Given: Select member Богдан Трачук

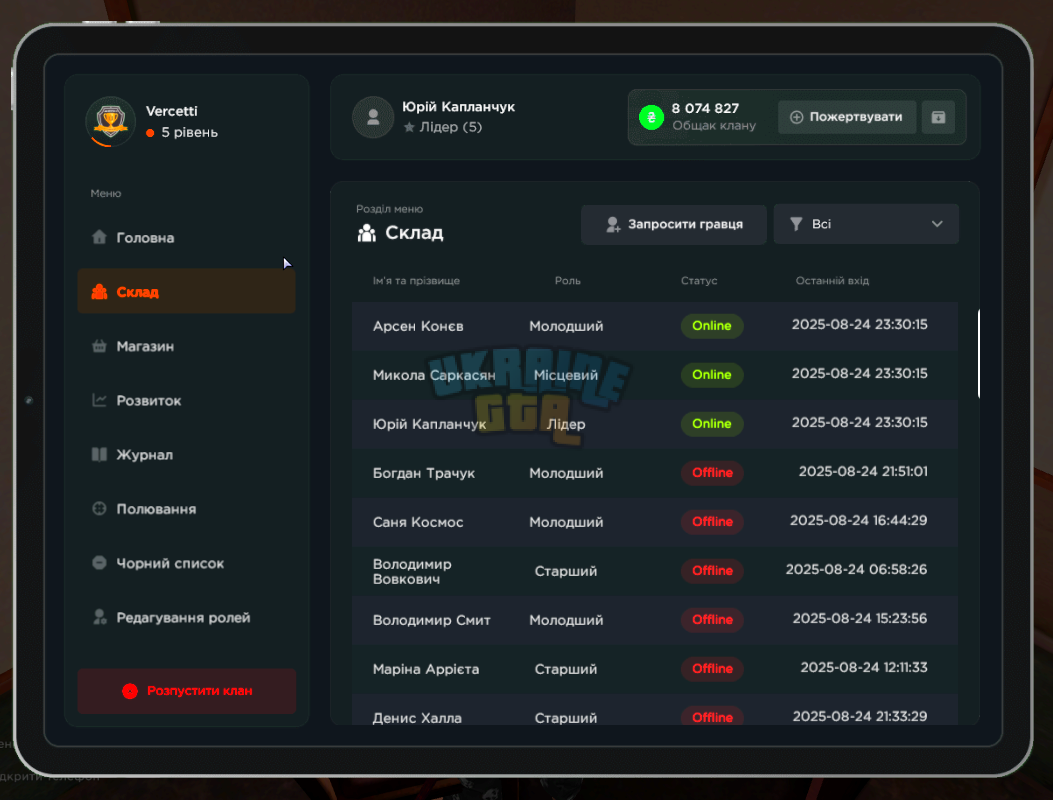Looking at the screenshot, I should 655,473.
